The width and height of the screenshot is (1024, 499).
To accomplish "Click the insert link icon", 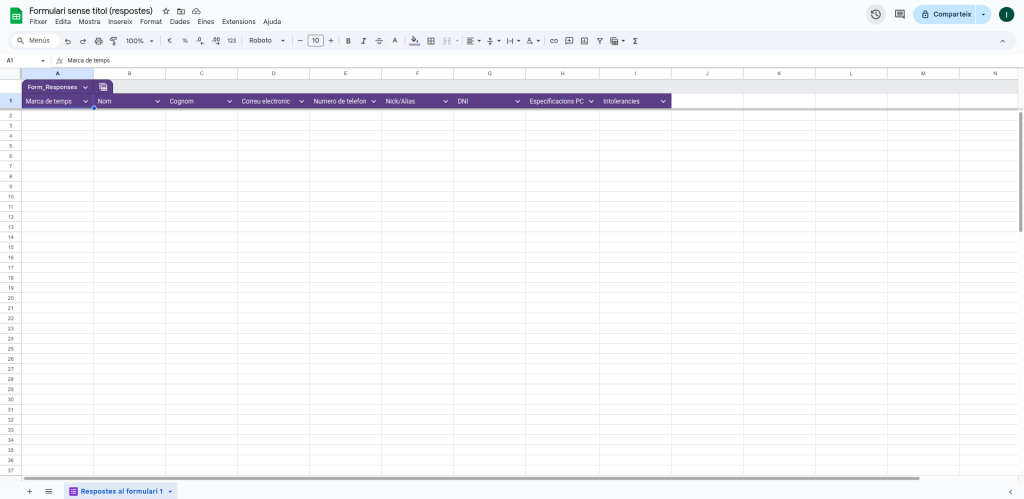I will 554,41.
